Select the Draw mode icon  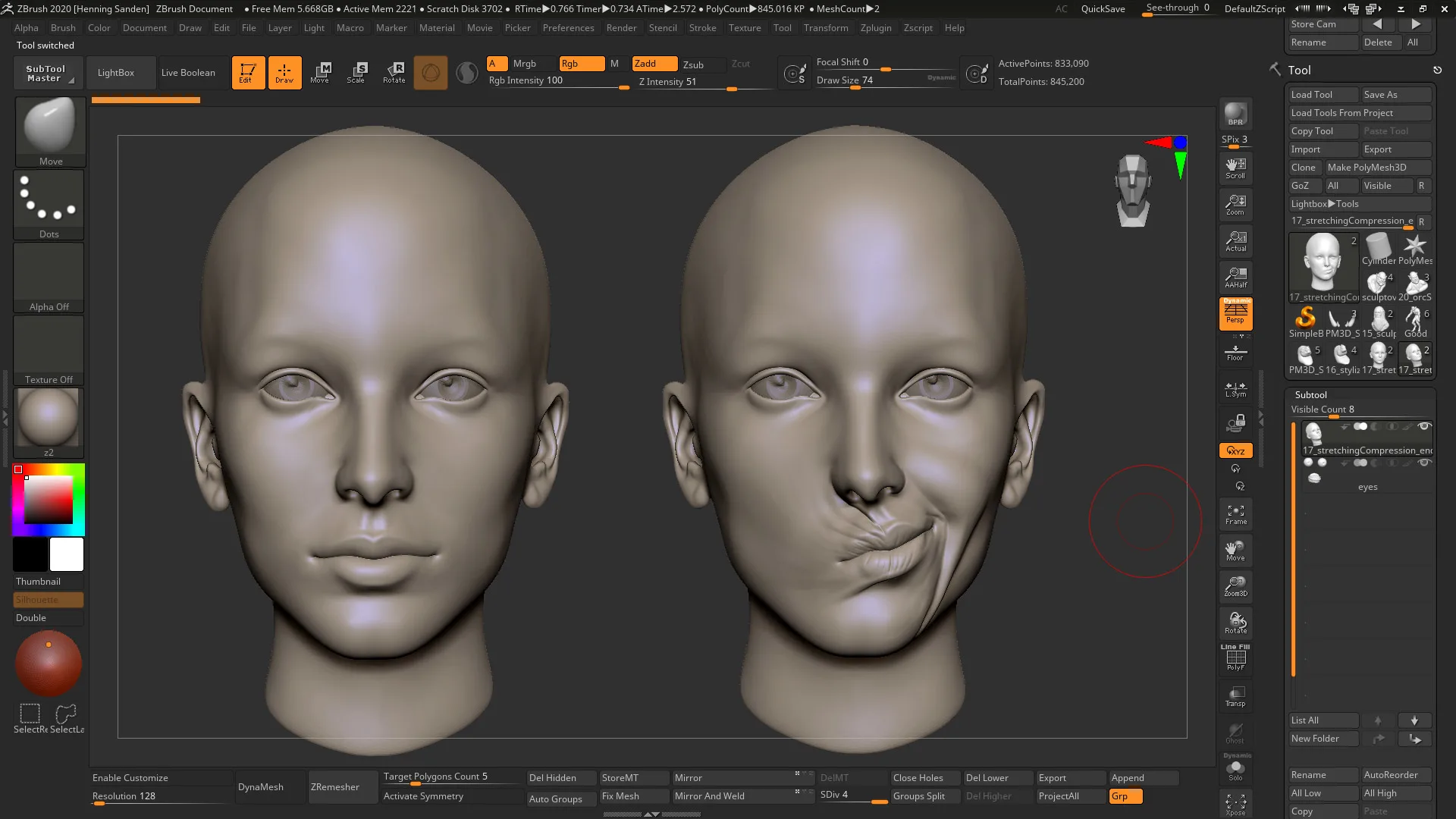(284, 72)
